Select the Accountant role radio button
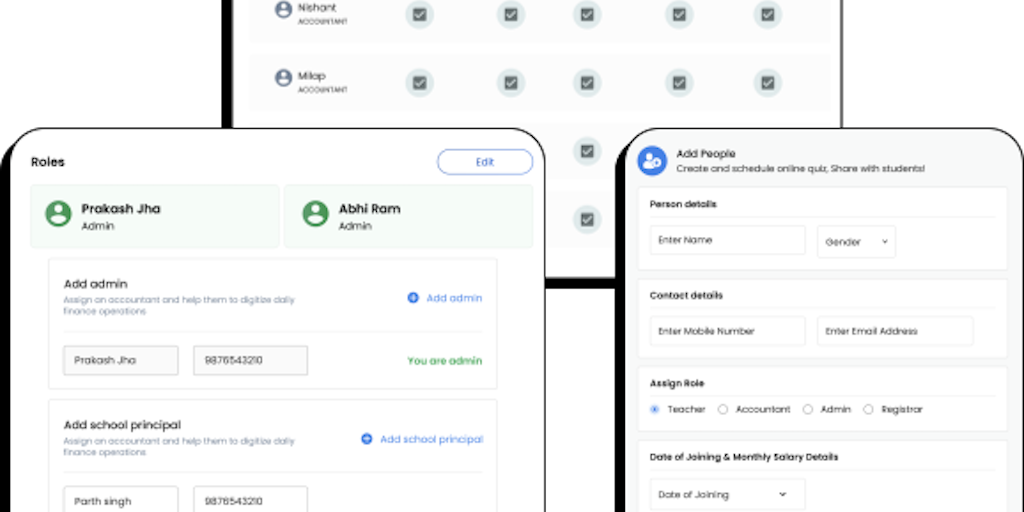 (722, 409)
